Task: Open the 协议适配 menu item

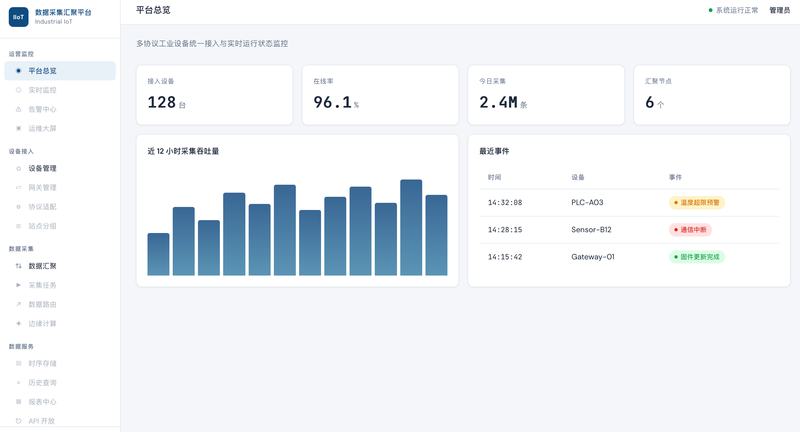Action: click(x=60, y=207)
